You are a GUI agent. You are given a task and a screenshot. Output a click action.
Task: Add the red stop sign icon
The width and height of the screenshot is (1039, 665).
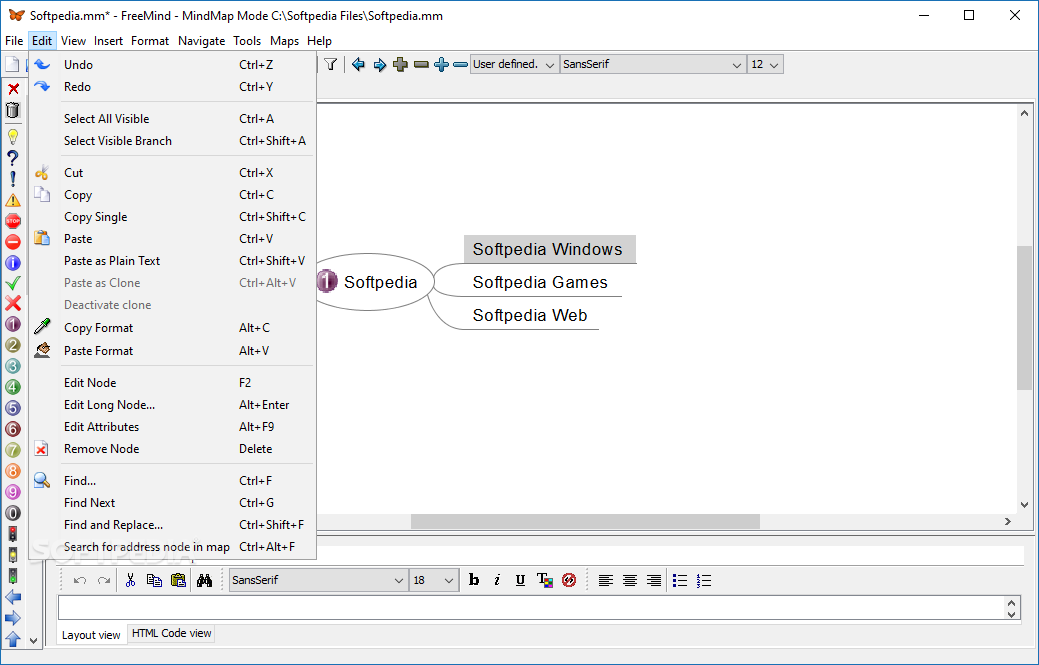pyautogui.click(x=13, y=221)
